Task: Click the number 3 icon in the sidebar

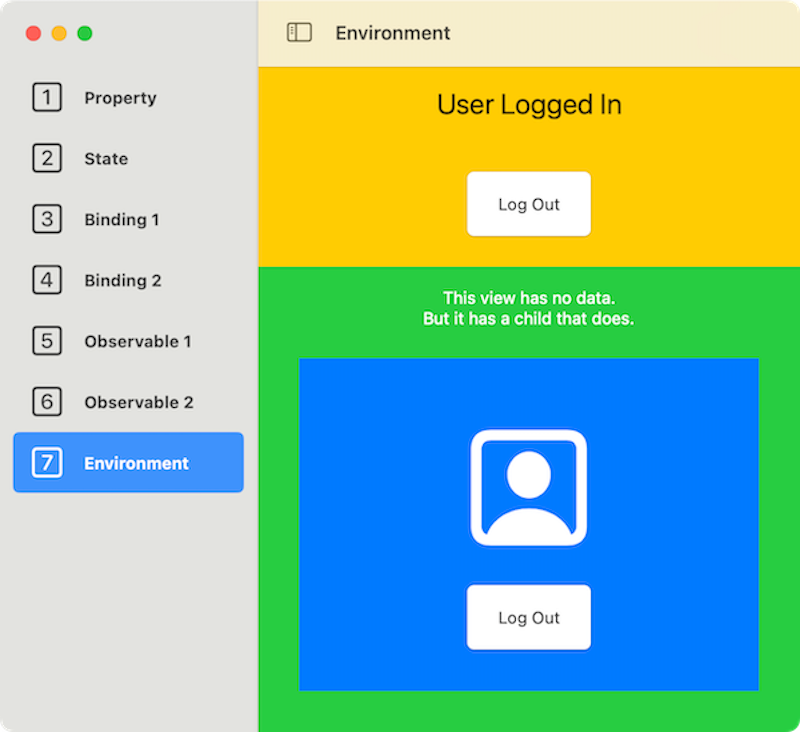Action: 47,220
